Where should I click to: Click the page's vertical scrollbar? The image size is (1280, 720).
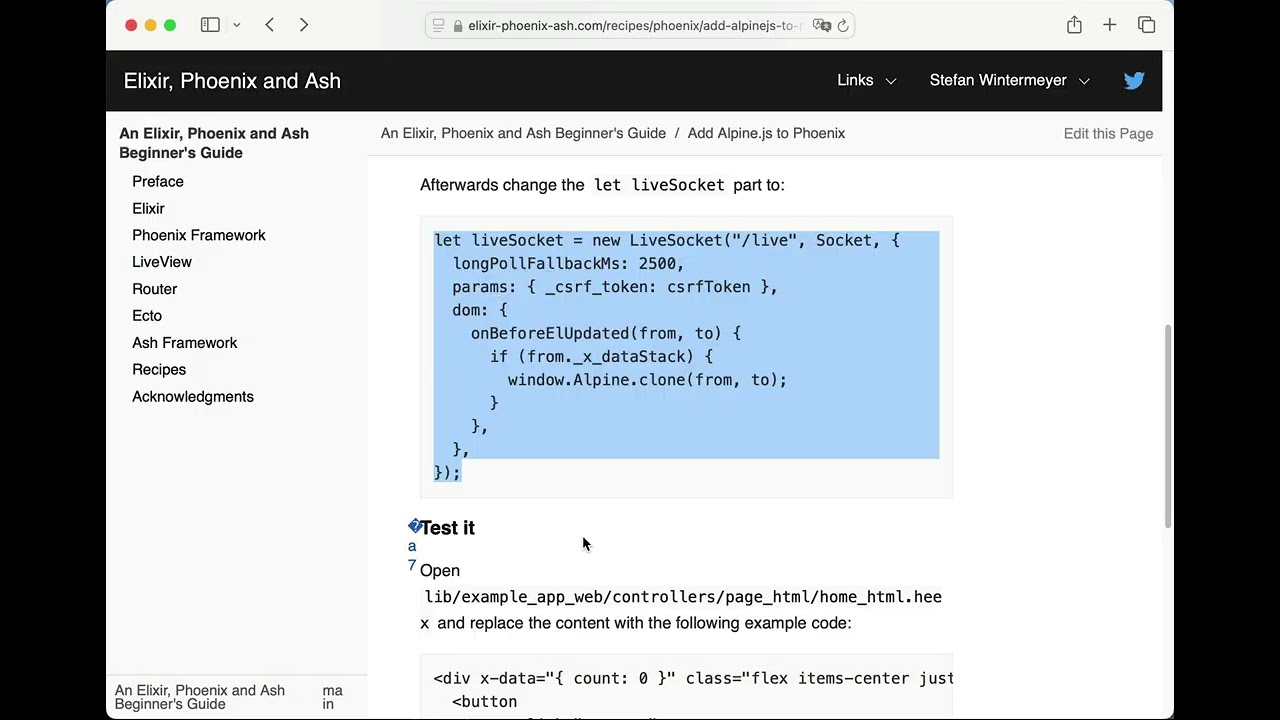pos(1167,425)
